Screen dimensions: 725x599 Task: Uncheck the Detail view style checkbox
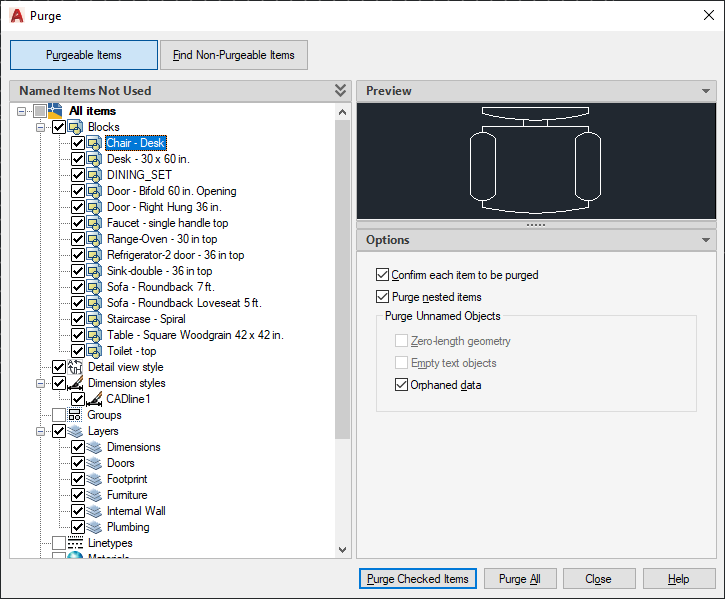[x=59, y=367]
